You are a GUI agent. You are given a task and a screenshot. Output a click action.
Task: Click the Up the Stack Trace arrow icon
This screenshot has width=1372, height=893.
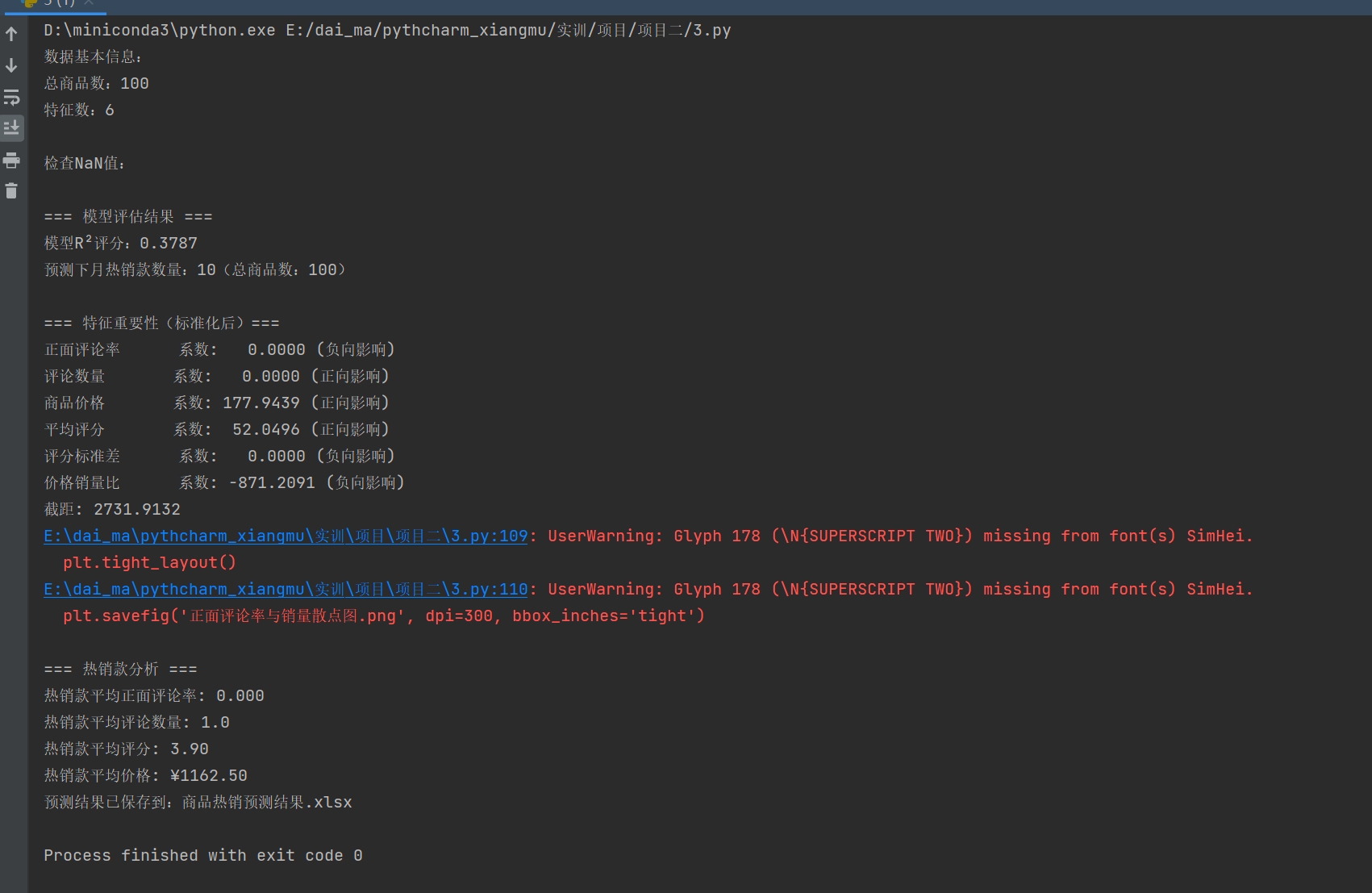click(11, 34)
